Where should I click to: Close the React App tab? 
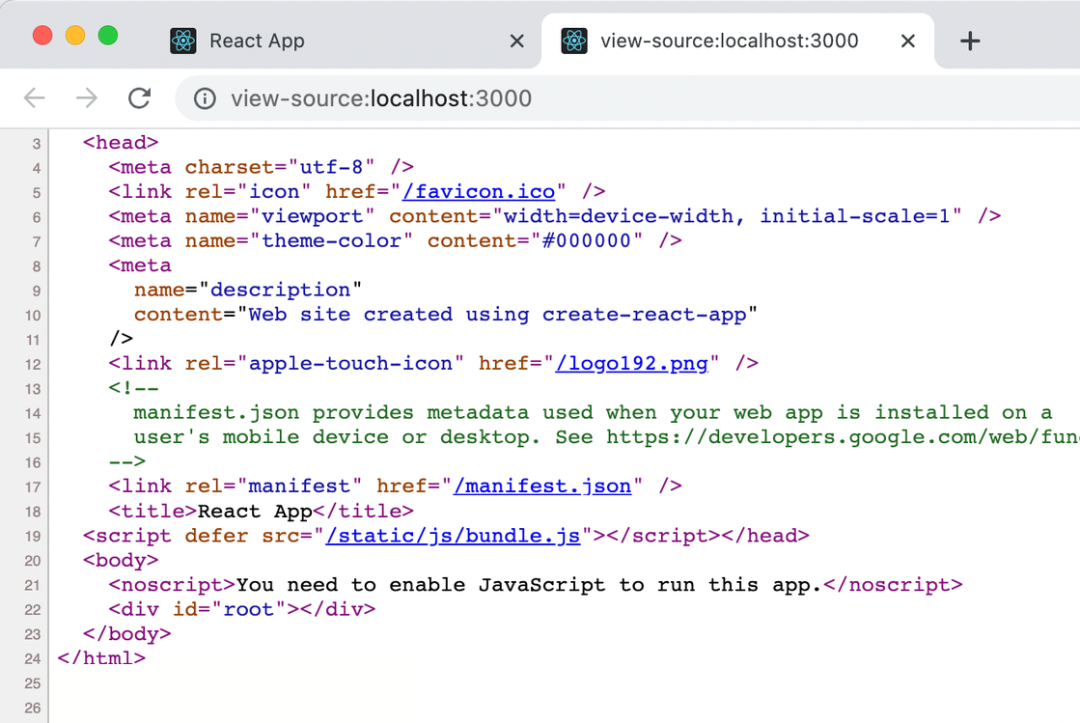coord(516,41)
